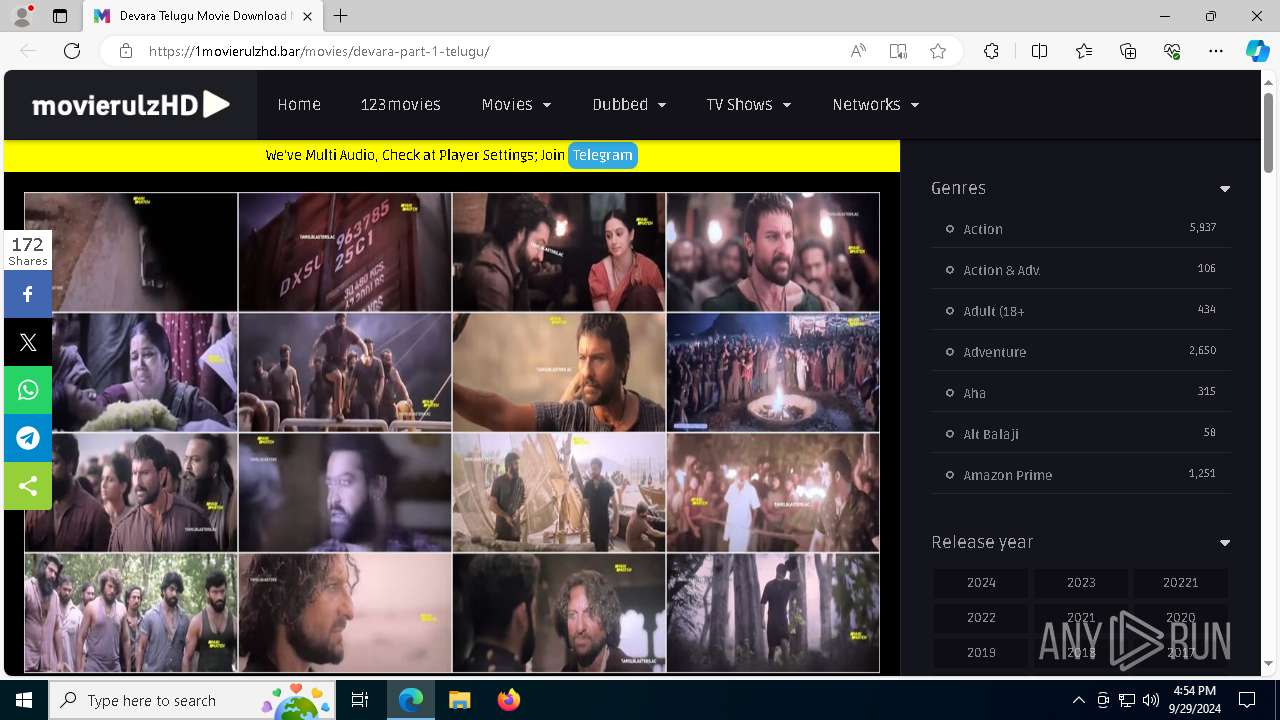Open Task View on taskbar
This screenshot has height=720, width=1280.
pyautogui.click(x=360, y=700)
